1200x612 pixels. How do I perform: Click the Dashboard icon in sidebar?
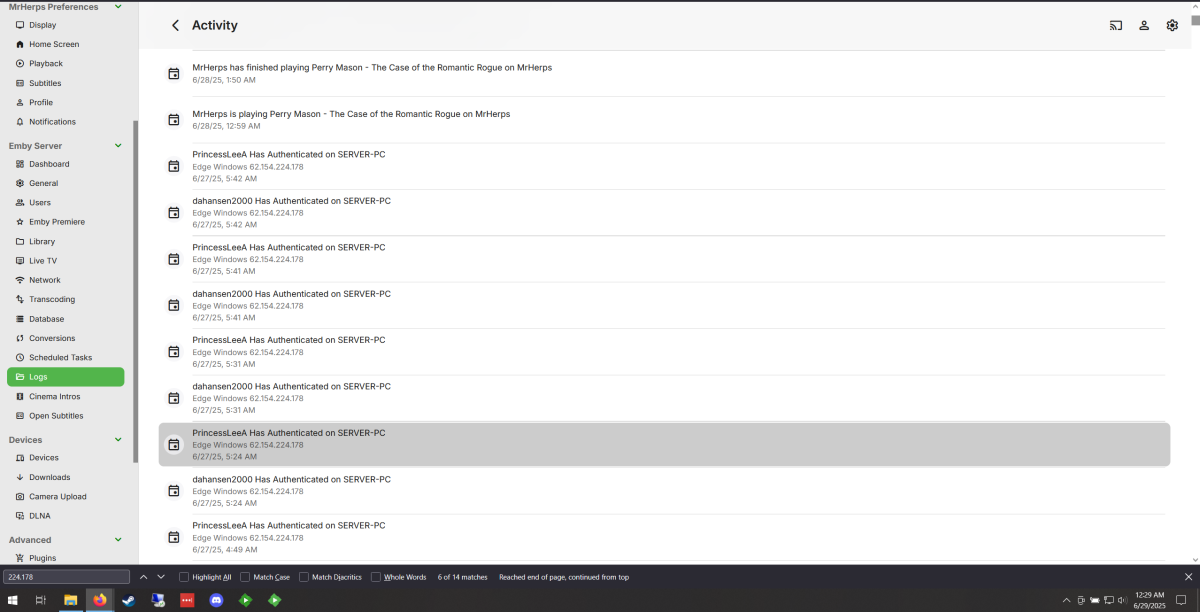click(20, 164)
